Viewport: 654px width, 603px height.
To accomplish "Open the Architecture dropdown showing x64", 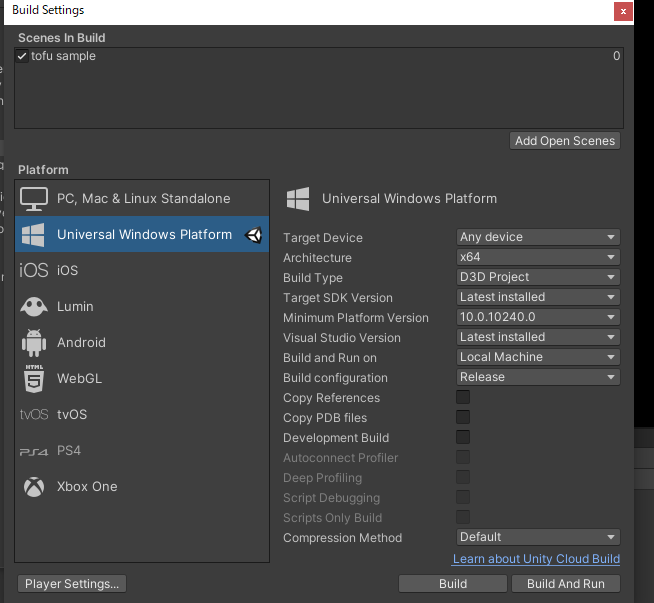I will [x=538, y=257].
